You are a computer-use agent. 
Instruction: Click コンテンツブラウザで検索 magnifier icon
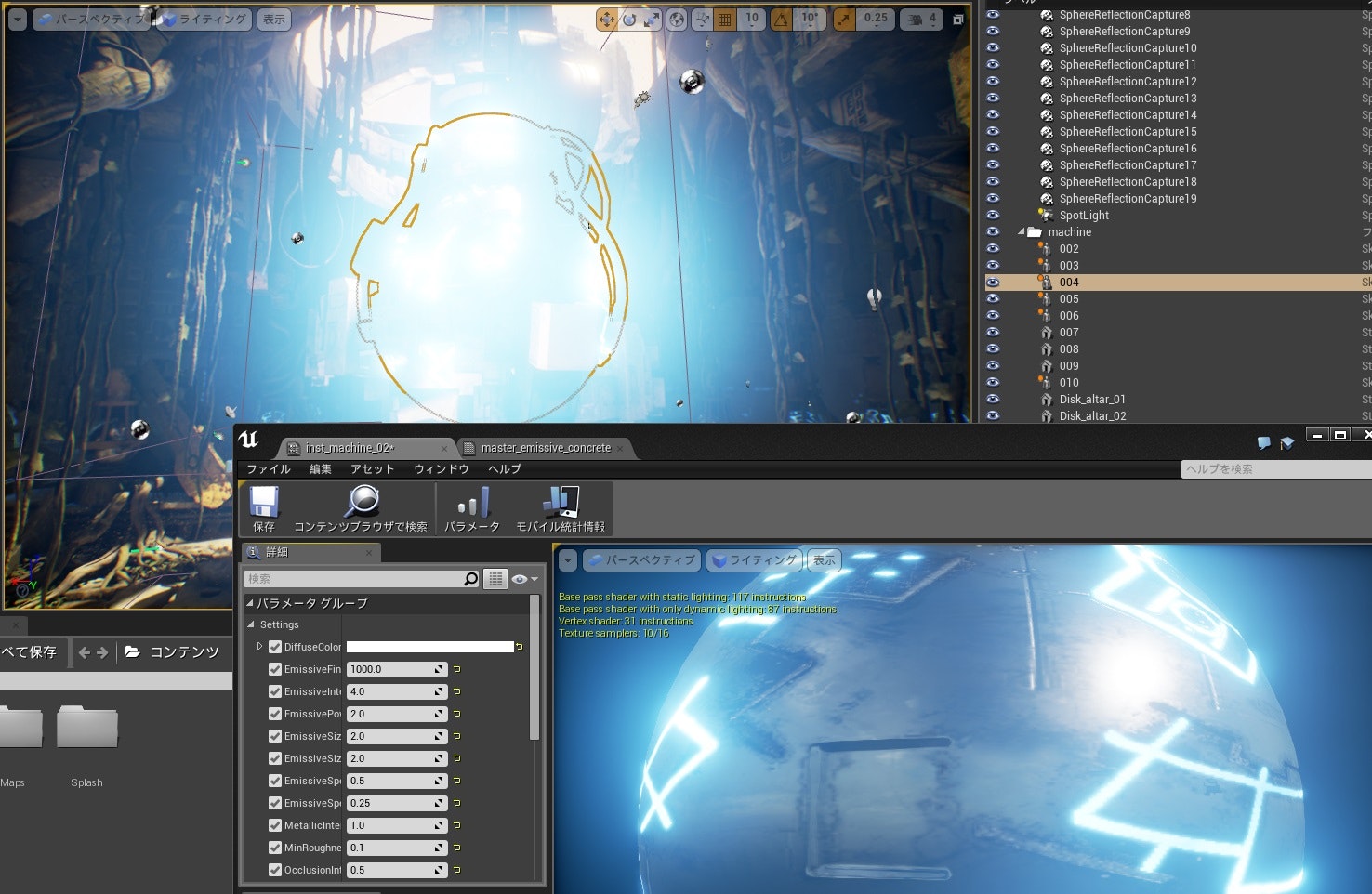click(361, 508)
